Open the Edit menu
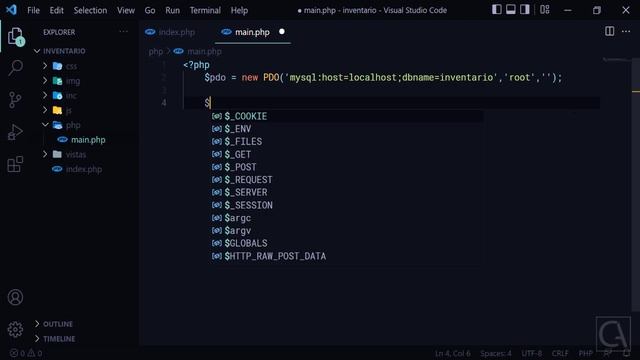Image resolution: width=640 pixels, height=360 pixels. point(56,10)
